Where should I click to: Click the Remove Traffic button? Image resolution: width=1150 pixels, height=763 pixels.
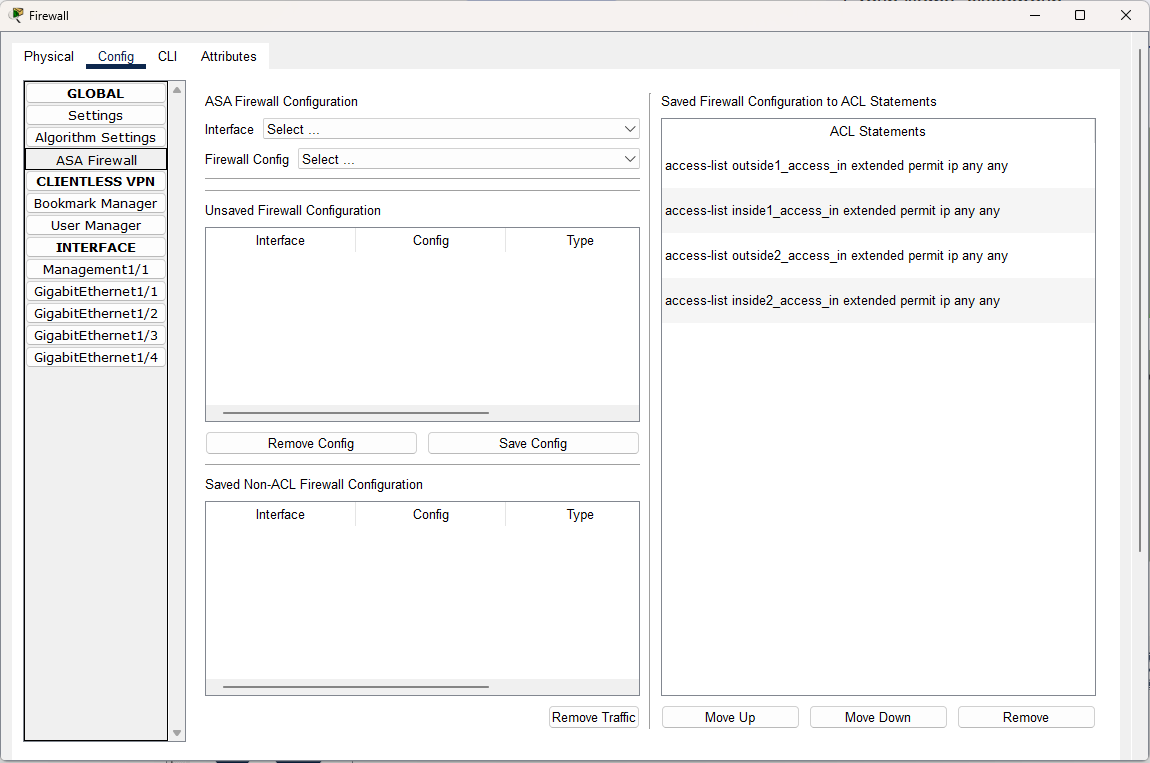593,717
